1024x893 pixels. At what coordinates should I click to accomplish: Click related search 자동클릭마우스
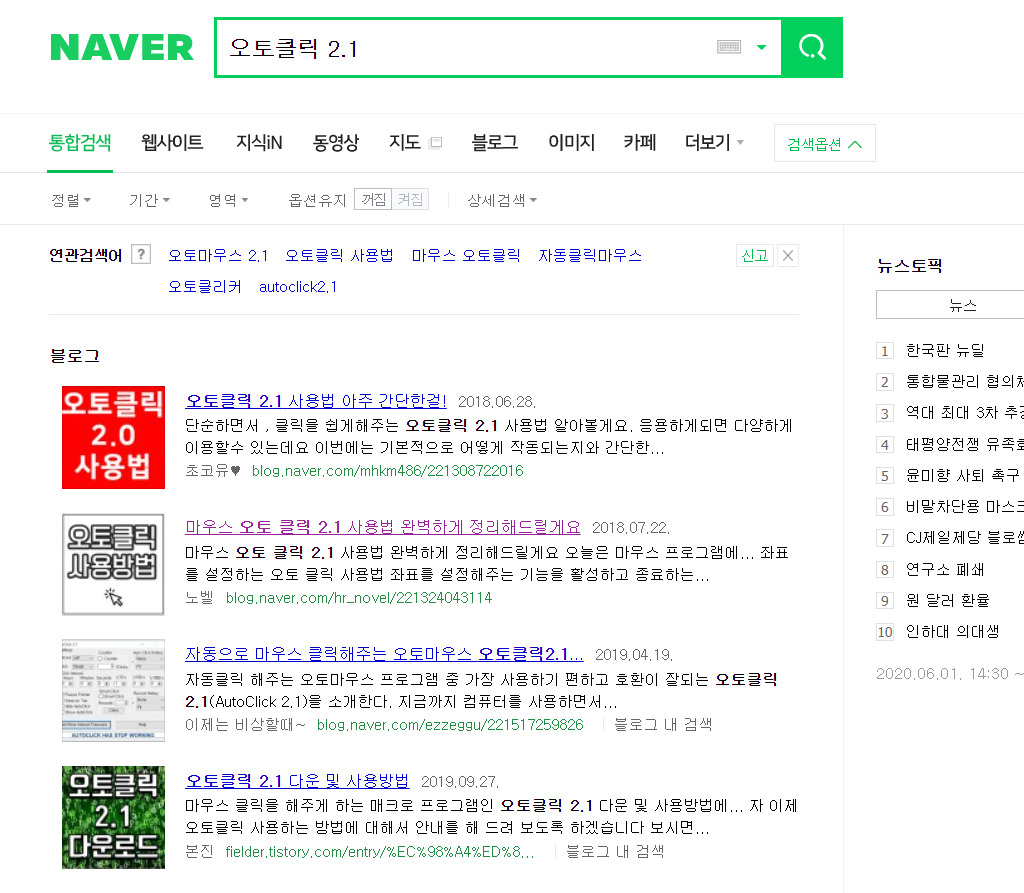pos(590,255)
